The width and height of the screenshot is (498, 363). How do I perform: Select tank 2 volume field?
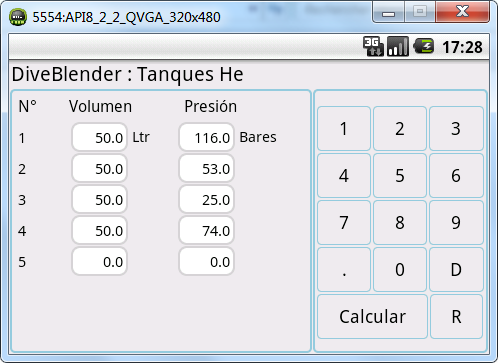pos(99,168)
